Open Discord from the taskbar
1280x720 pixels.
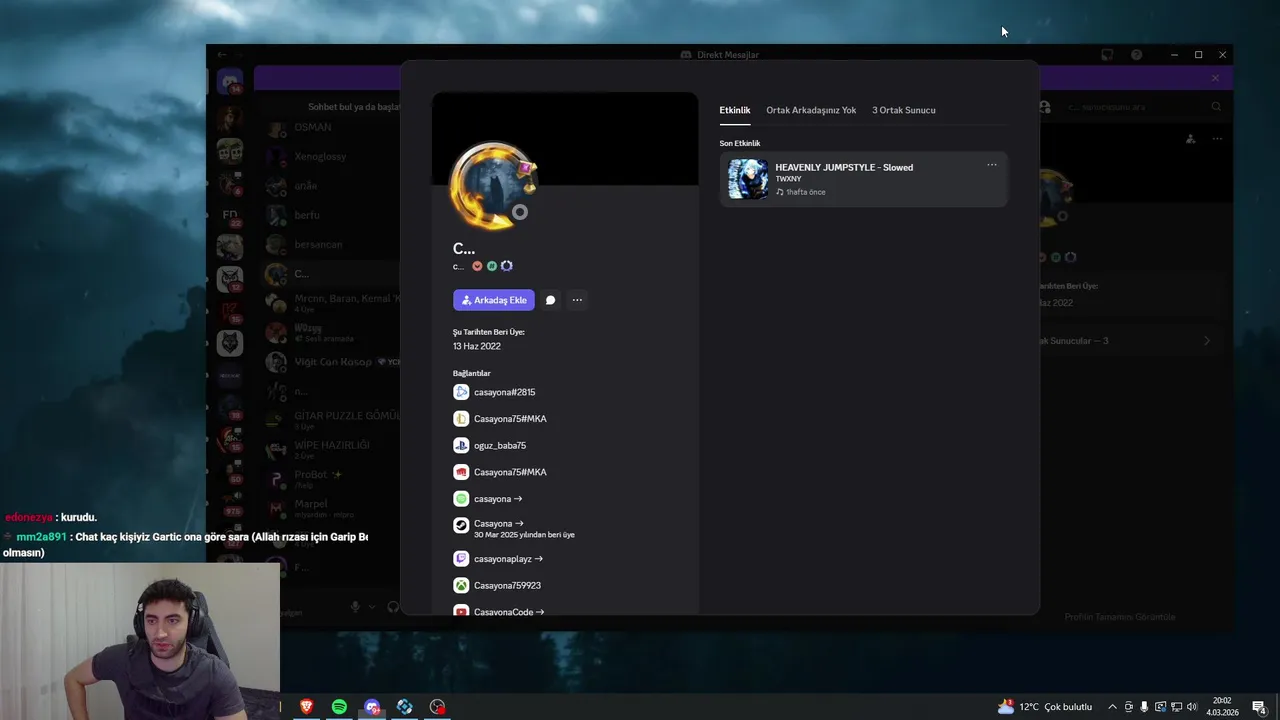[x=372, y=707]
